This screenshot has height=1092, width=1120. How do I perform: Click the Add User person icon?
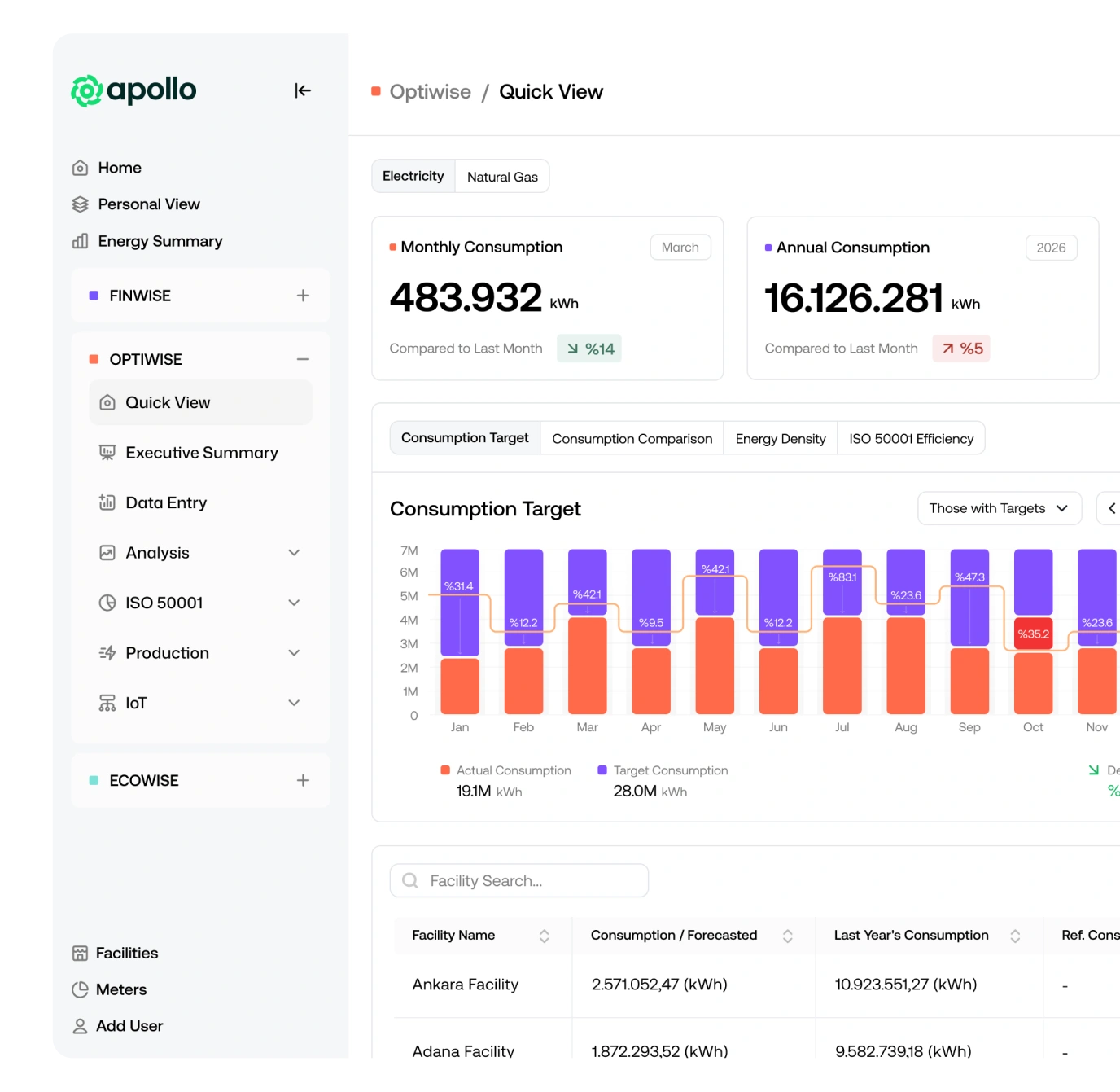click(80, 1026)
